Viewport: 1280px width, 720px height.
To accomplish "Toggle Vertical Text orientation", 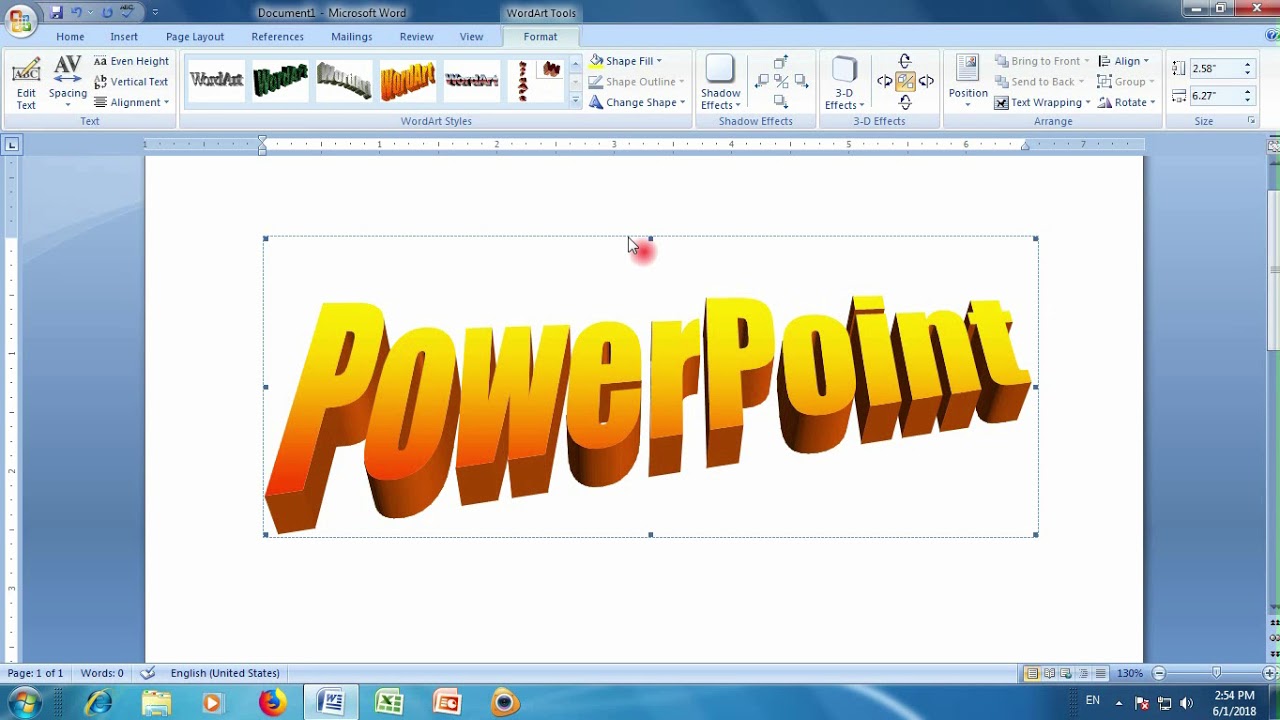I will (131, 82).
